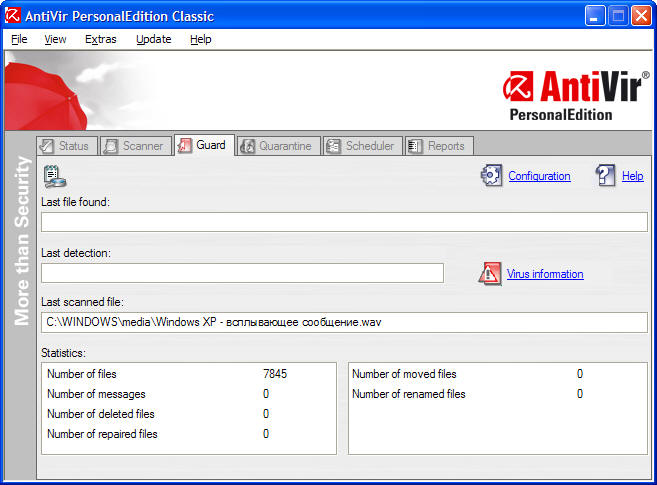This screenshot has width=657, height=485.
Task: Click the AntiVir umbrella icon in title bar
Action: pos(12,15)
